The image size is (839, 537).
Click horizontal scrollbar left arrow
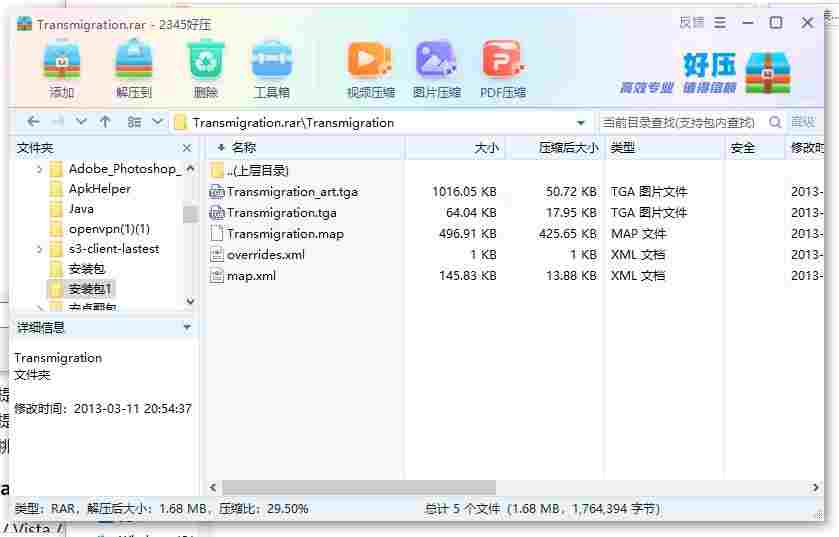click(x=213, y=487)
